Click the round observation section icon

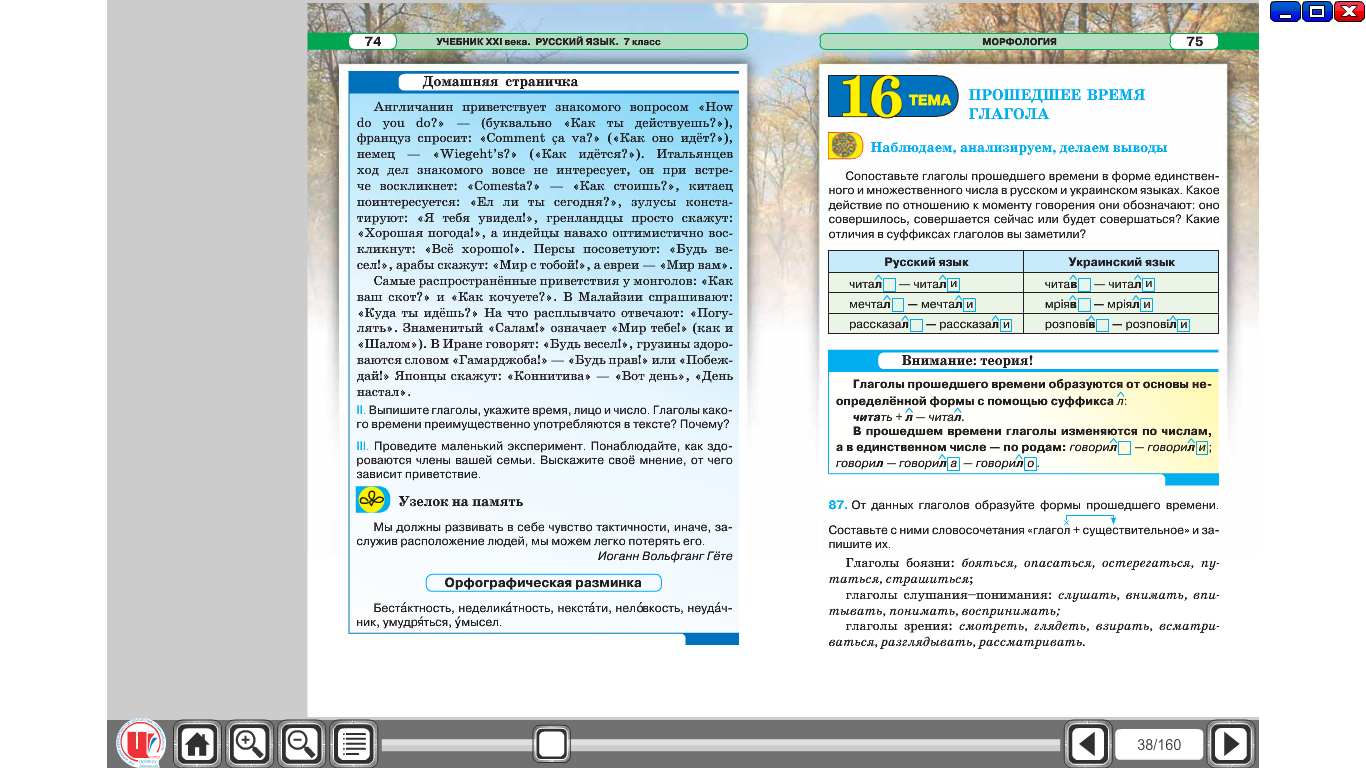click(846, 146)
